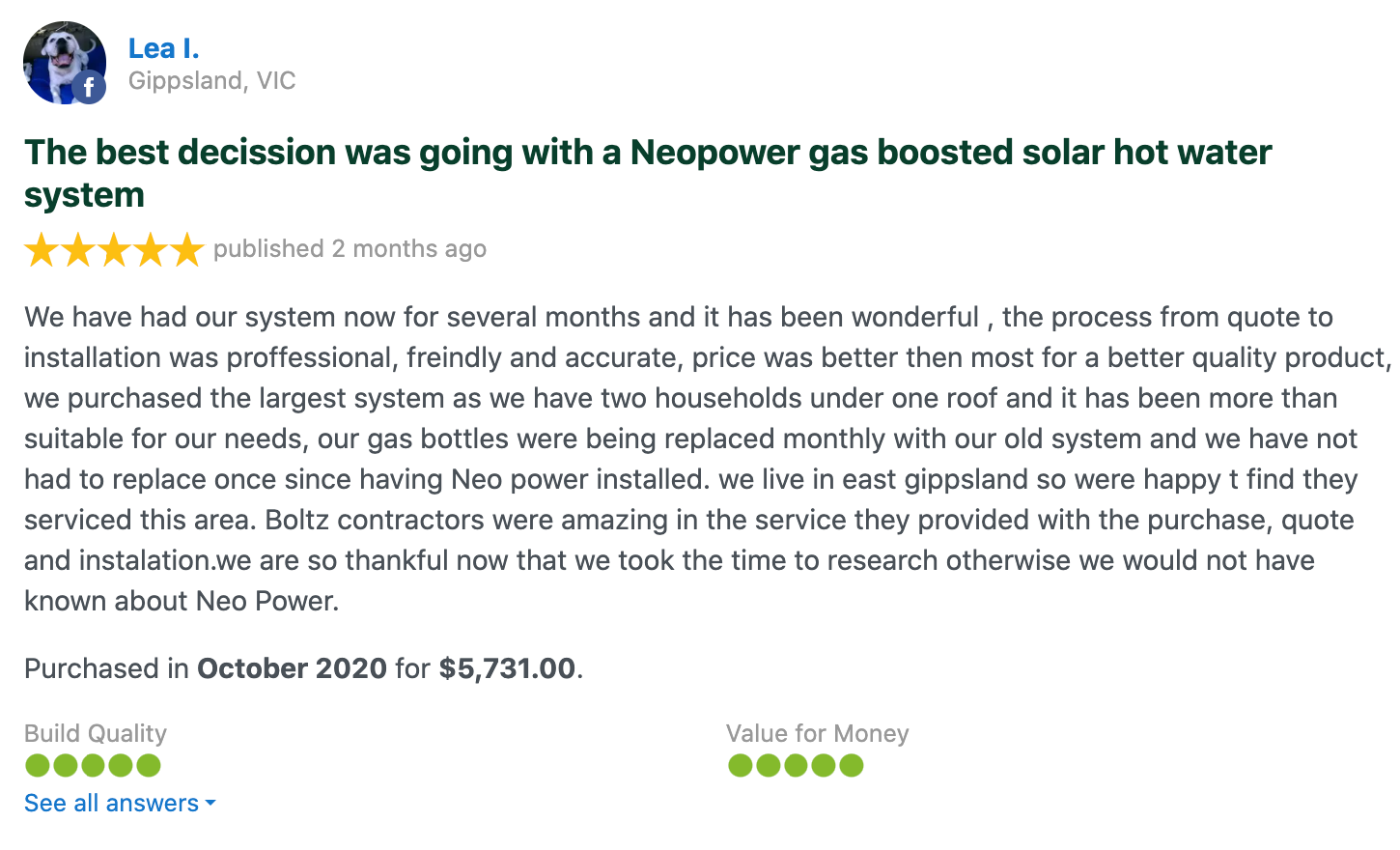
Task: Click the fifth gold rating star
Action: 186,249
